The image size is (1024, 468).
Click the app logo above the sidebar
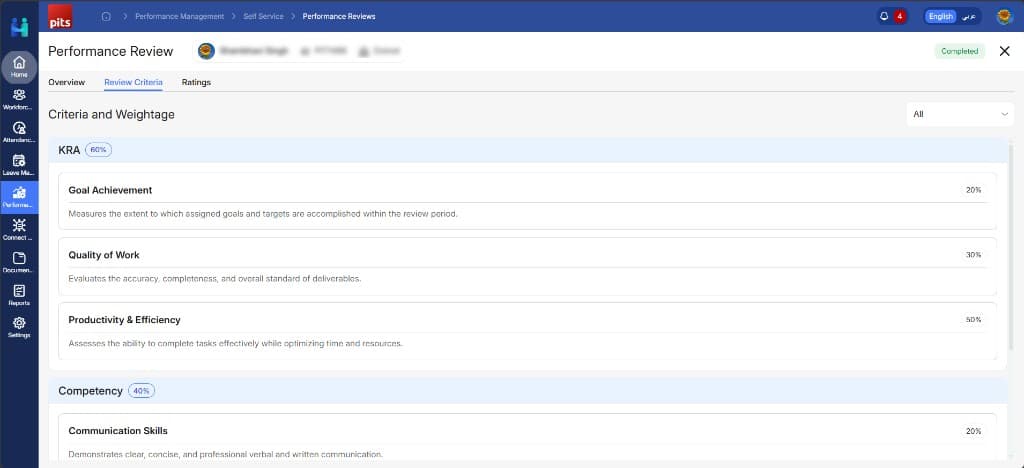click(x=20, y=27)
